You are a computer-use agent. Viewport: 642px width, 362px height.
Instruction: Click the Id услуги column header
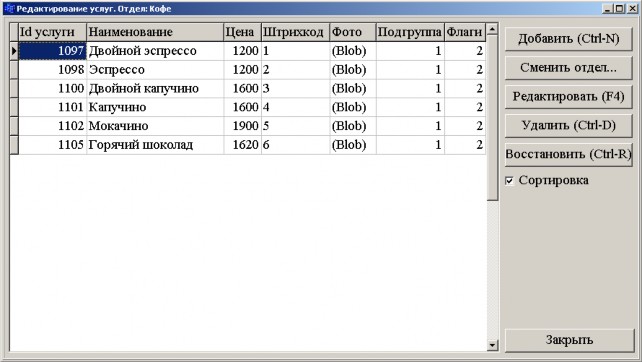[x=52, y=32]
